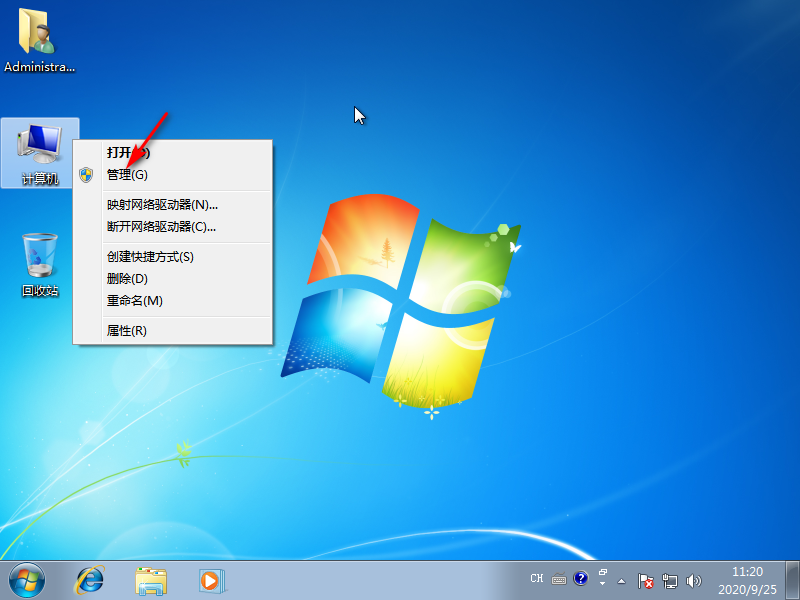
Task: Click the keyboard input method icon
Action: click(x=558, y=579)
